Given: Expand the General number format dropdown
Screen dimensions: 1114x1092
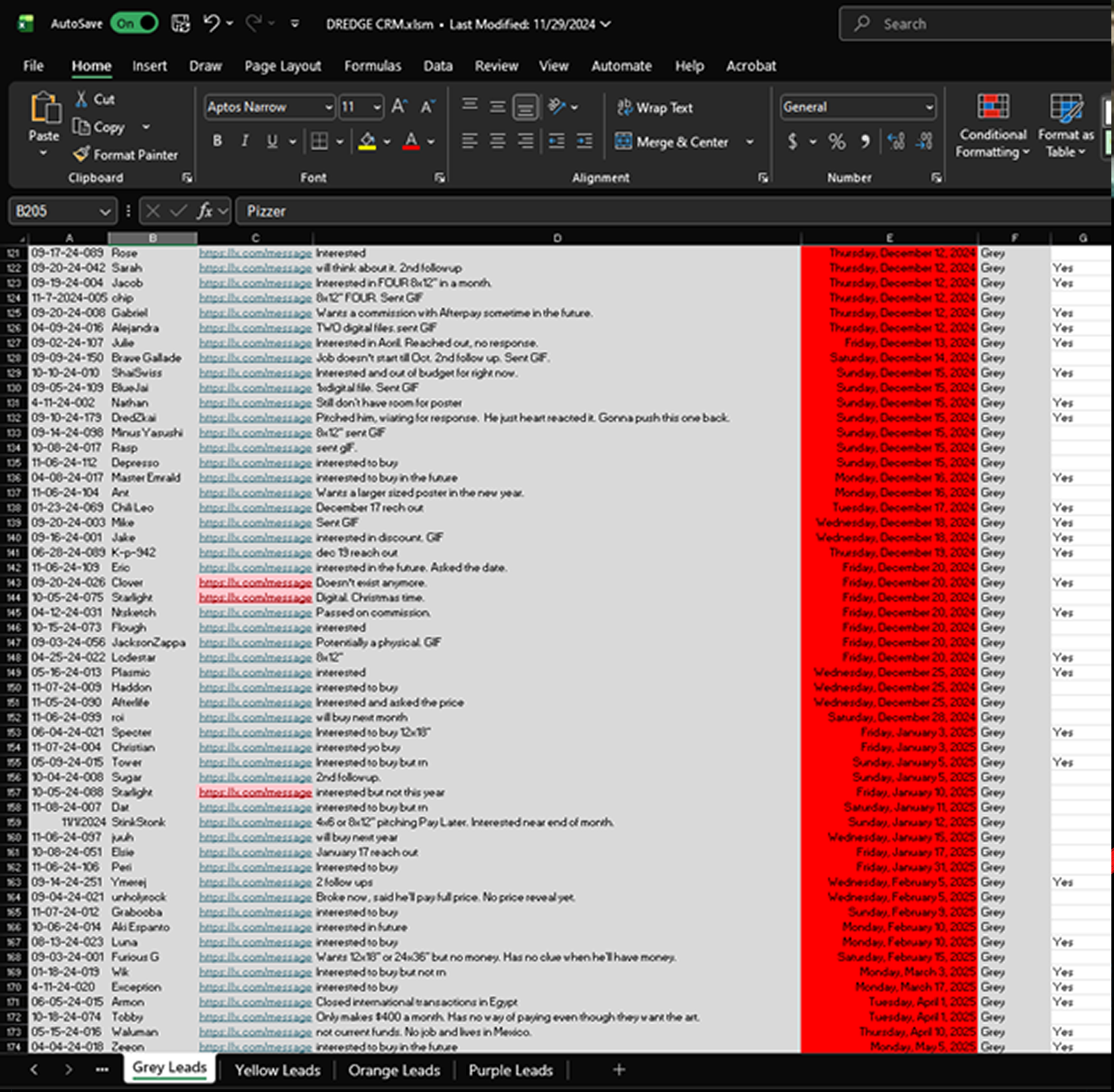Looking at the screenshot, I should click(x=928, y=107).
